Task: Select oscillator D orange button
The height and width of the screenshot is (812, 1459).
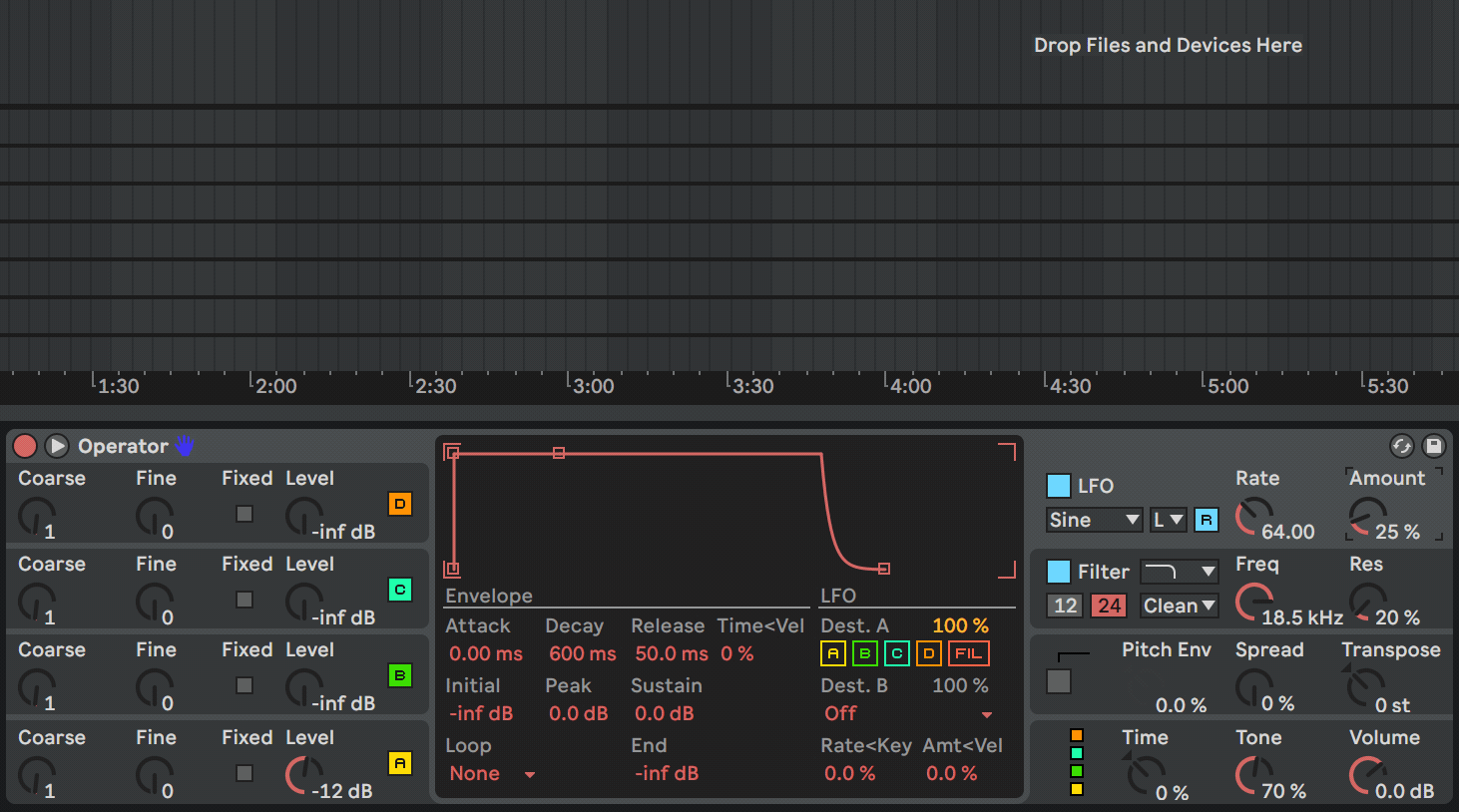Action: 399,504
